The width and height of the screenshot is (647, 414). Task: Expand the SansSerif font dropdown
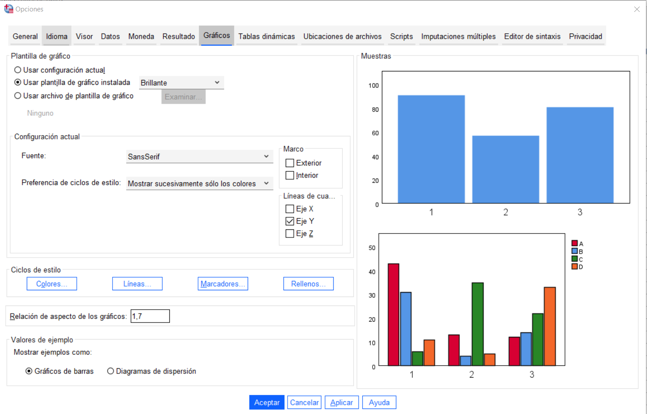coord(199,157)
